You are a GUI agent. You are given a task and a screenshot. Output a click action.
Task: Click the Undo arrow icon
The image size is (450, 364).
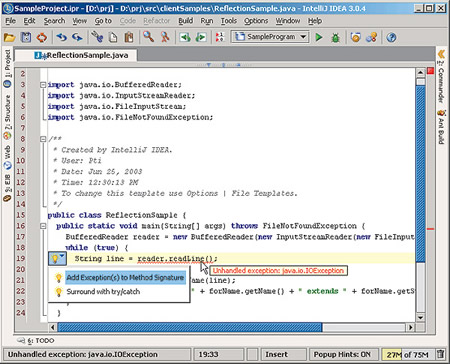point(61,37)
